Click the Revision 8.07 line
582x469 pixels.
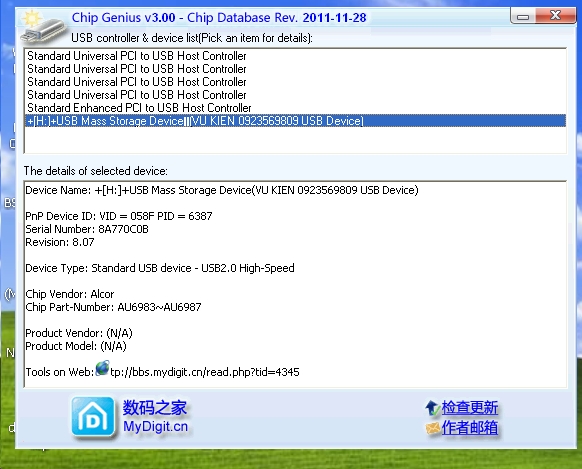click(x=60, y=242)
